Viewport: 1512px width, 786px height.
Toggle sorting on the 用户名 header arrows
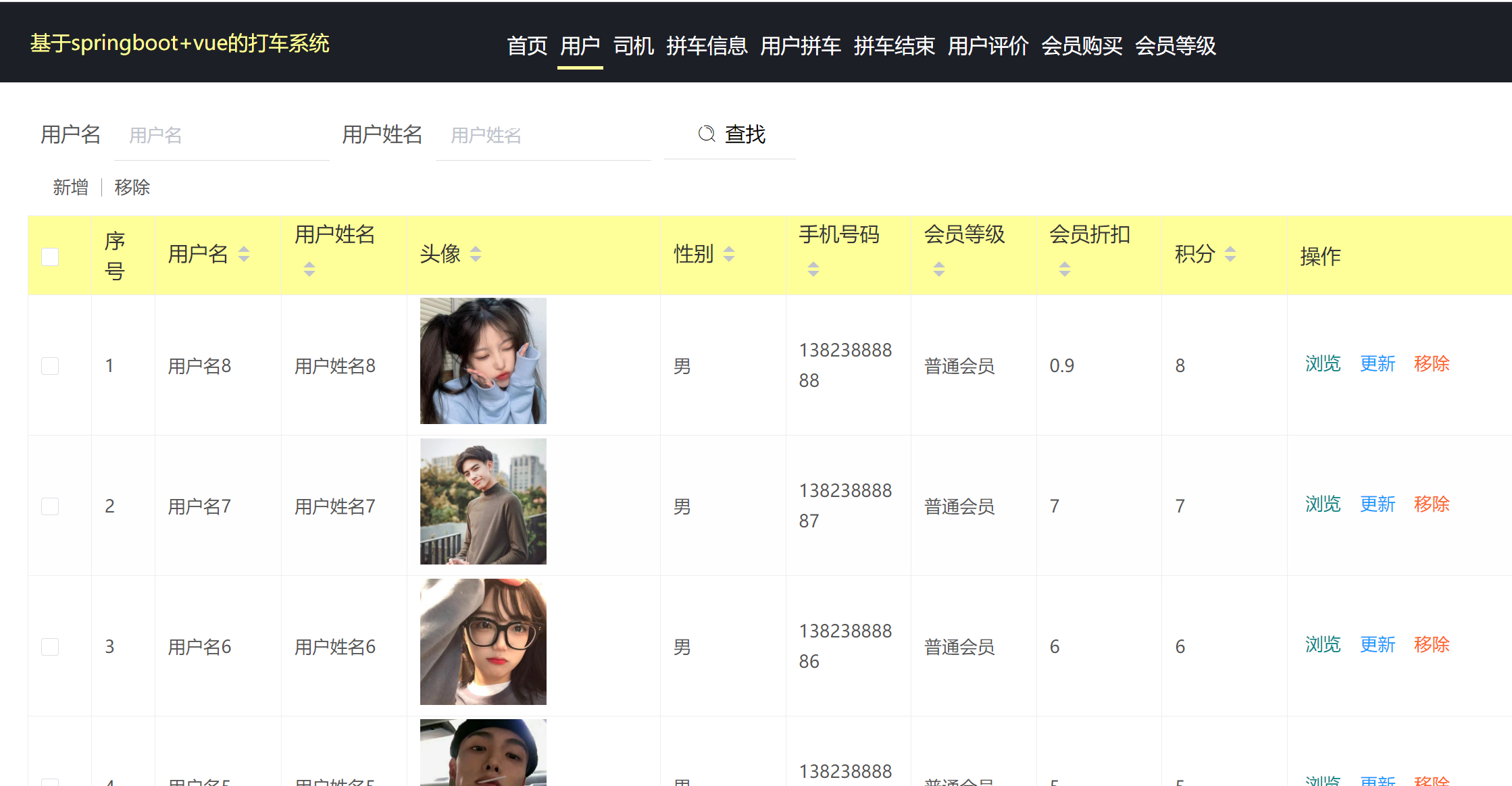click(x=245, y=255)
